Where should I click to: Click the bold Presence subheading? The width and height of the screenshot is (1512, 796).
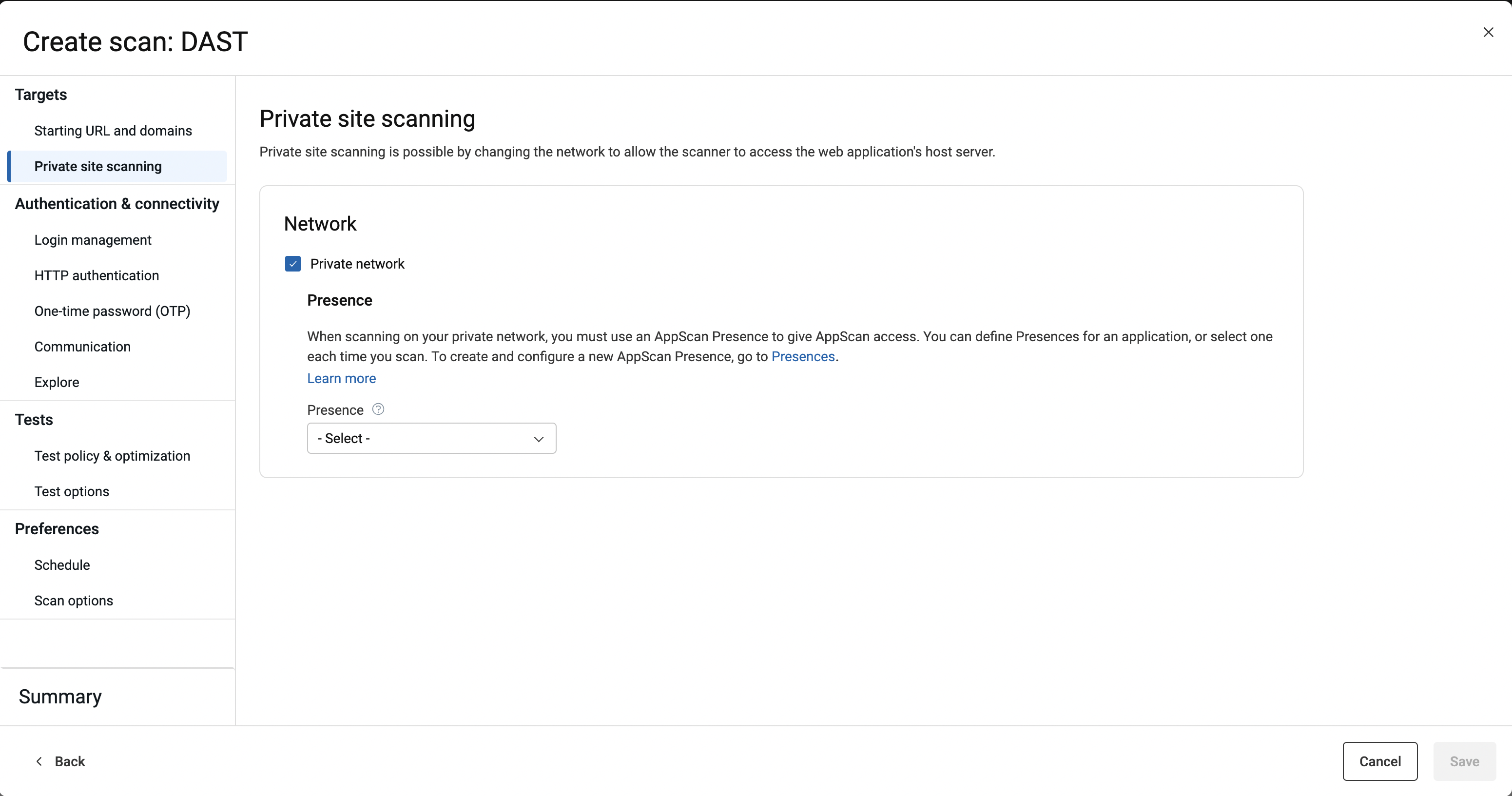340,300
